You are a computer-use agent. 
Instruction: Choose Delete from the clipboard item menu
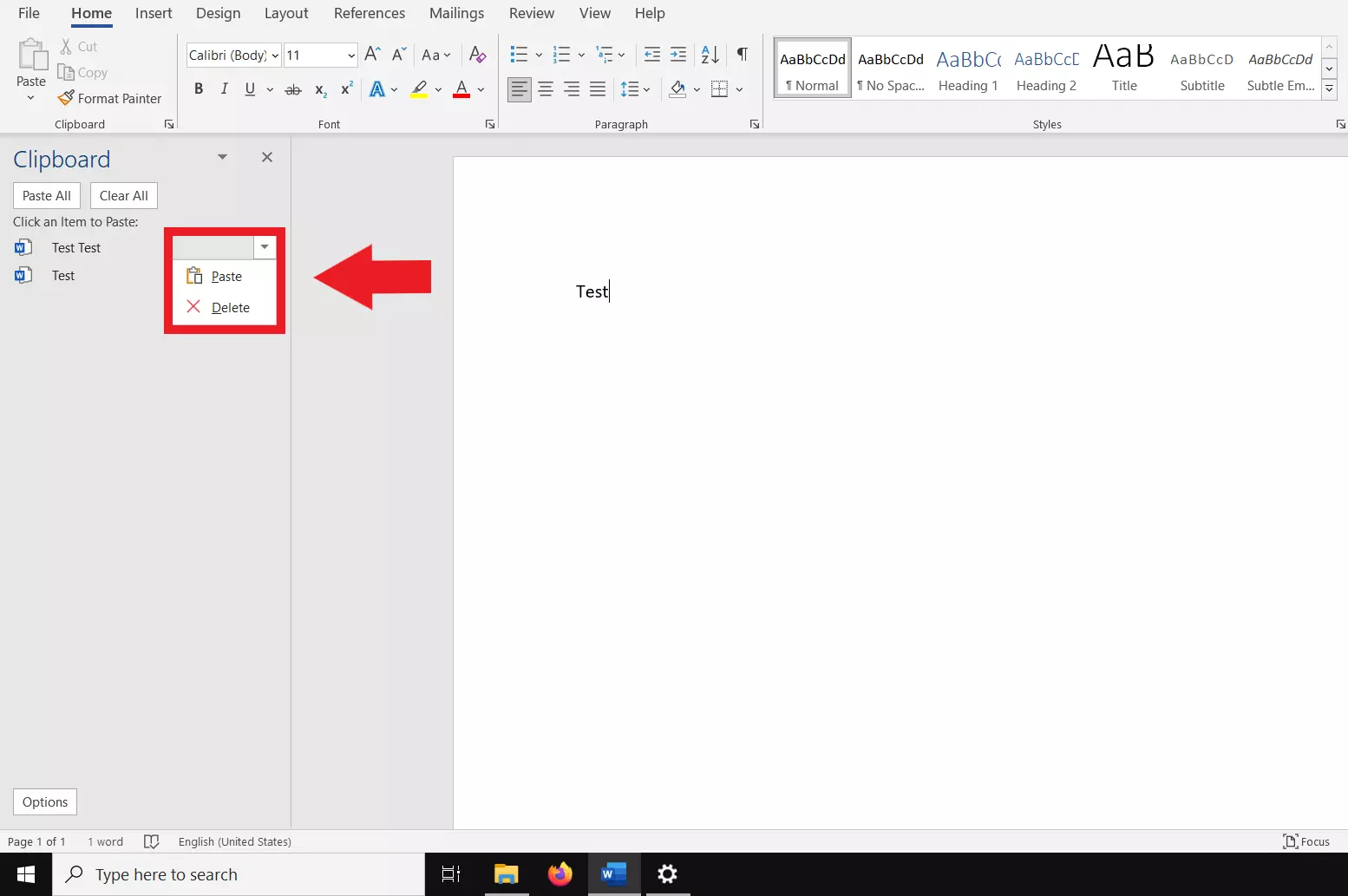coord(230,308)
